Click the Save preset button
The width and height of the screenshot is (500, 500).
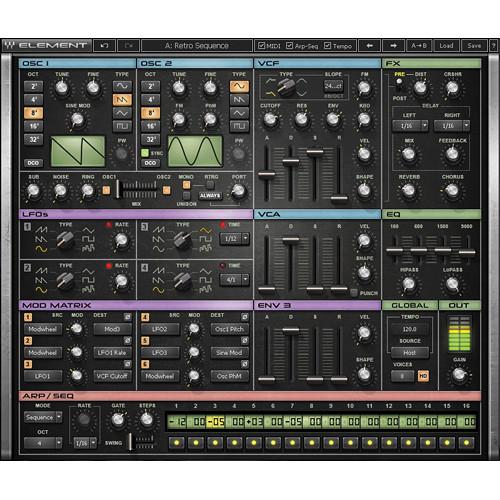tap(474, 45)
